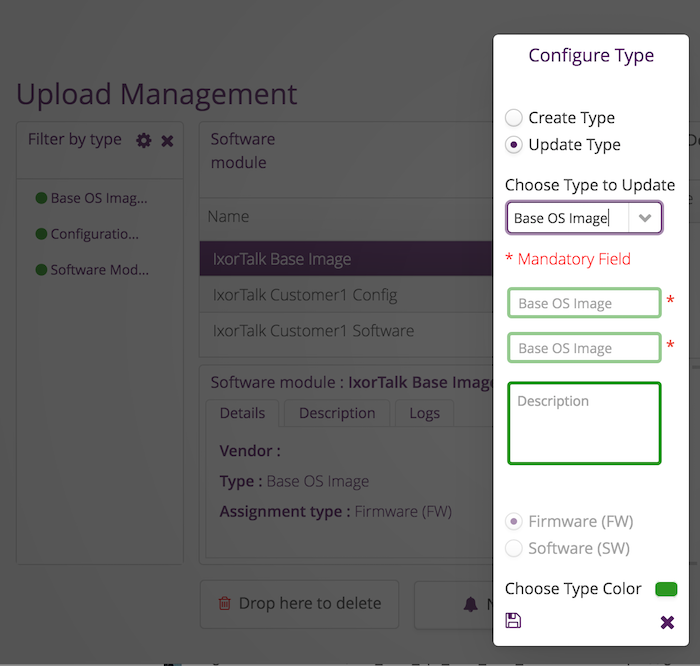The image size is (700, 666).
Task: Click the trash icon in delete area
Action: tap(224, 603)
